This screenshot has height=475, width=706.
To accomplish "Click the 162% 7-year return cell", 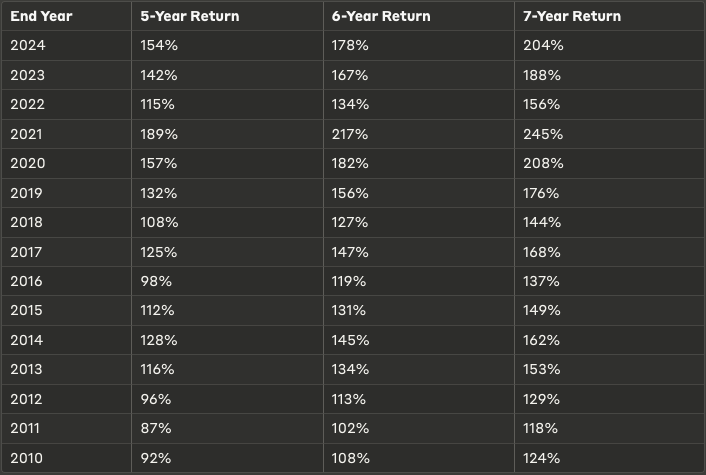I will [542, 340].
